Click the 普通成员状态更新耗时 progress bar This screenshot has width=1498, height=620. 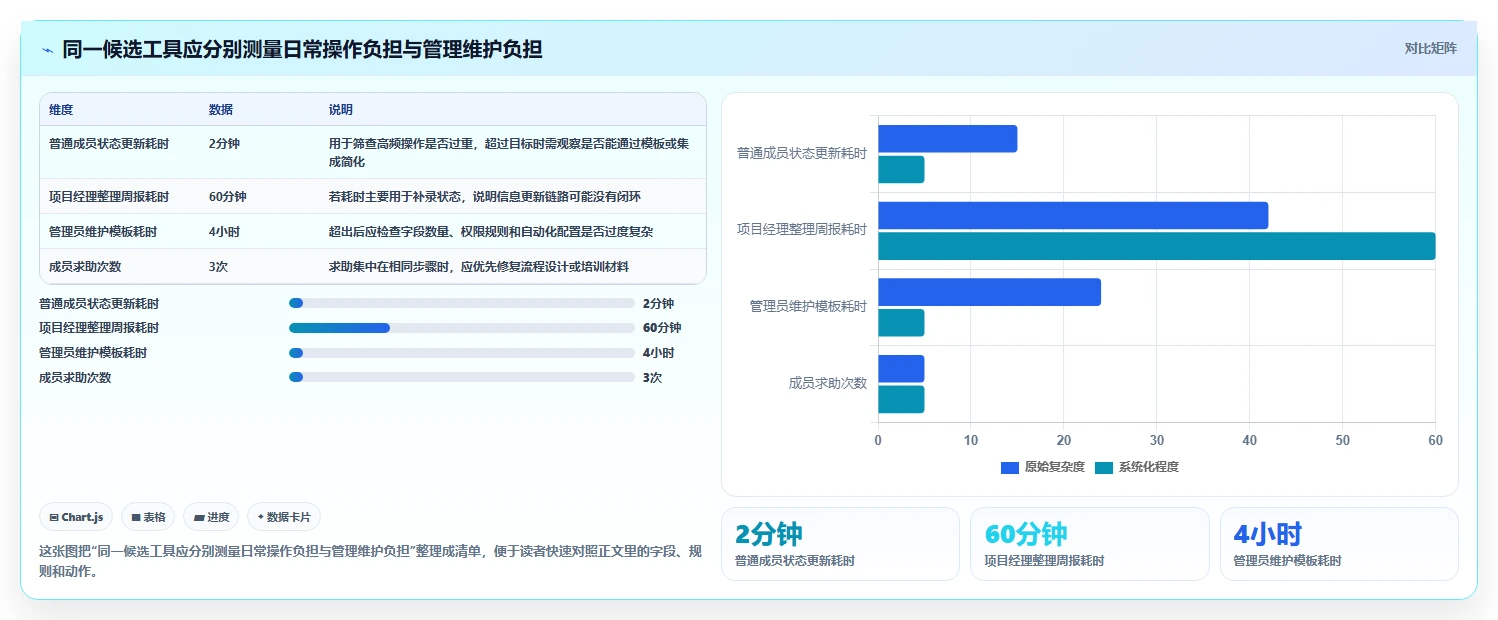coord(462,303)
